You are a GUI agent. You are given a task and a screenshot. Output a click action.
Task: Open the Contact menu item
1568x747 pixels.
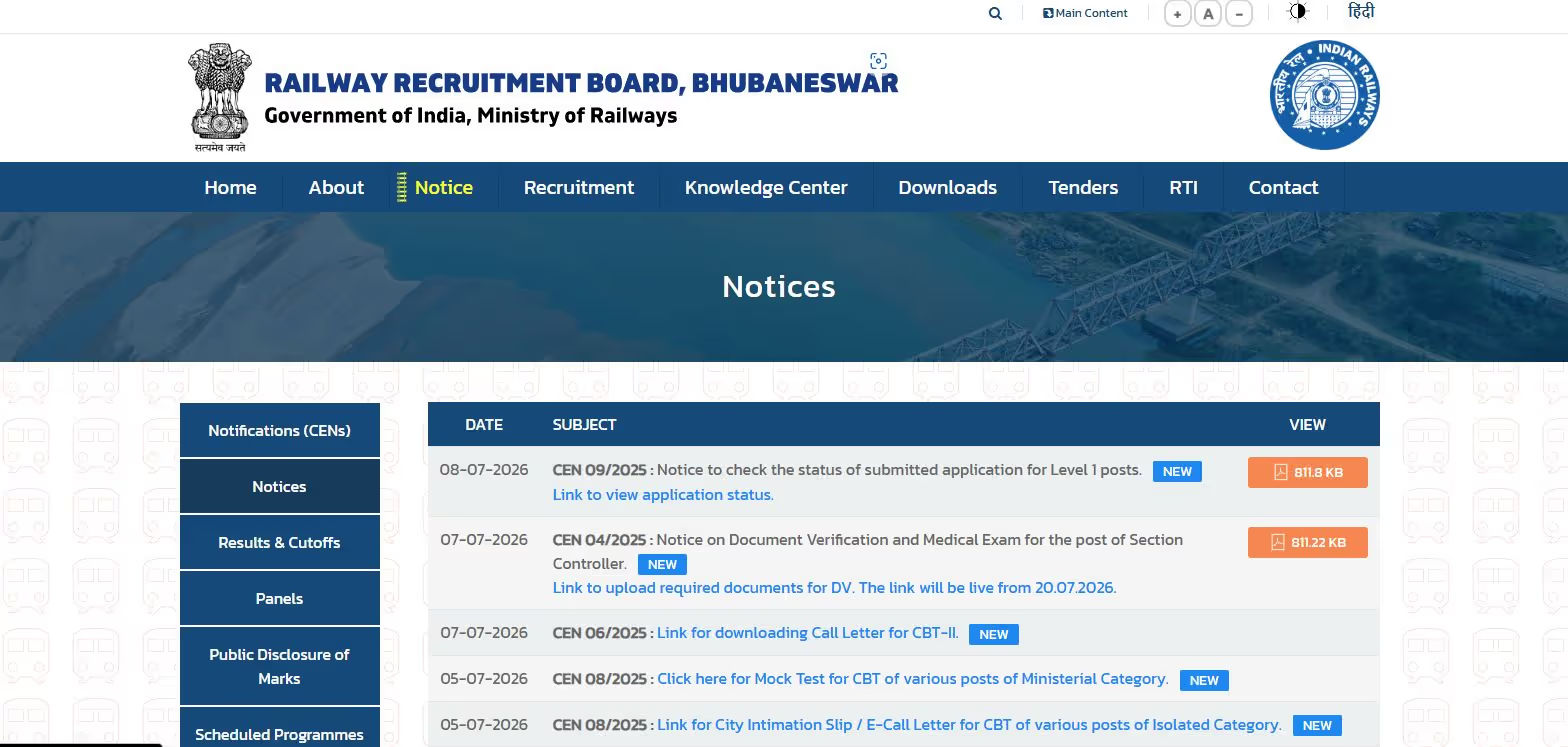(1283, 187)
